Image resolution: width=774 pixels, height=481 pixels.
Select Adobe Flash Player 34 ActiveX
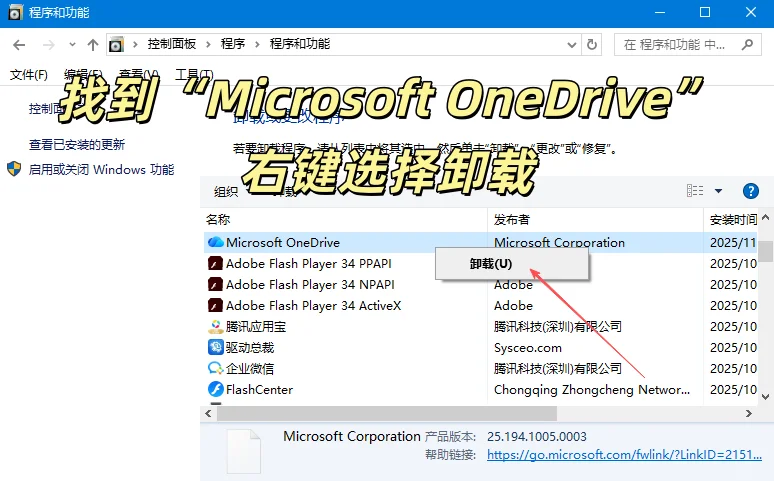[x=313, y=306]
